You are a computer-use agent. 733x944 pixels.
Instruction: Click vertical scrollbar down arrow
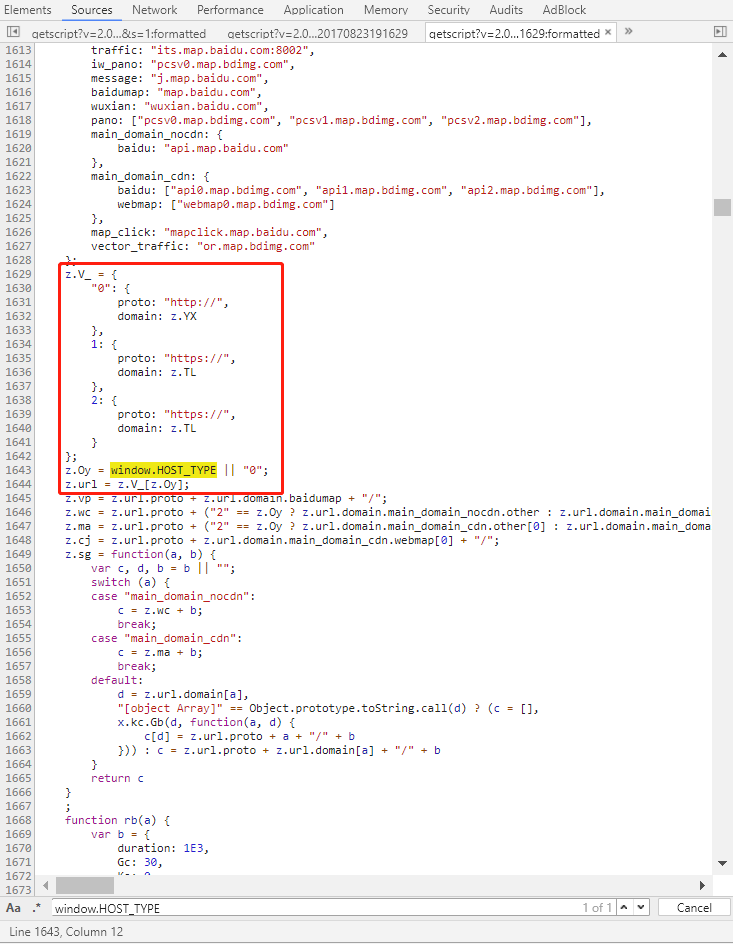(722, 863)
